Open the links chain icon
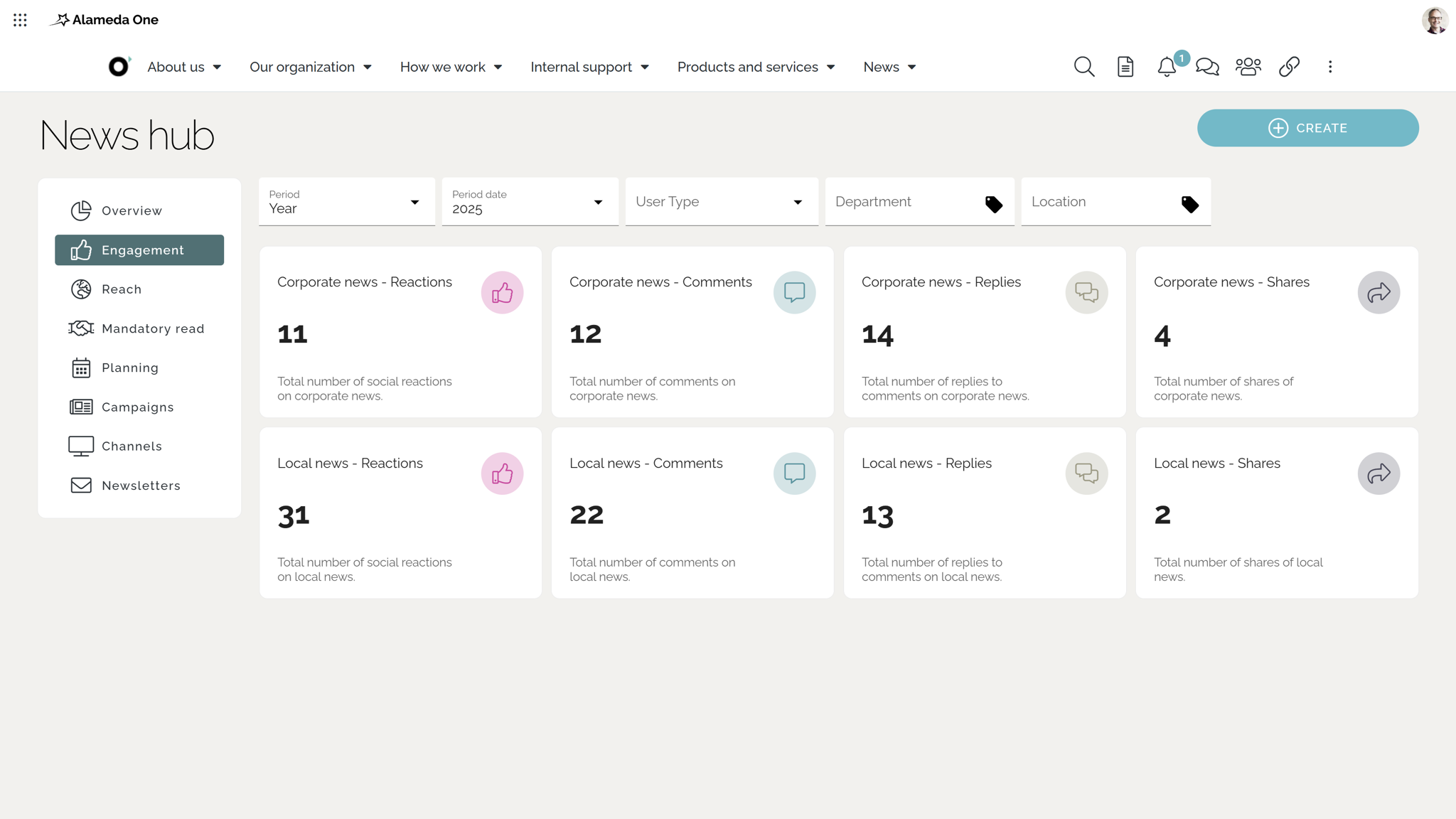Viewport: 1456px width, 819px height. coord(1289,67)
